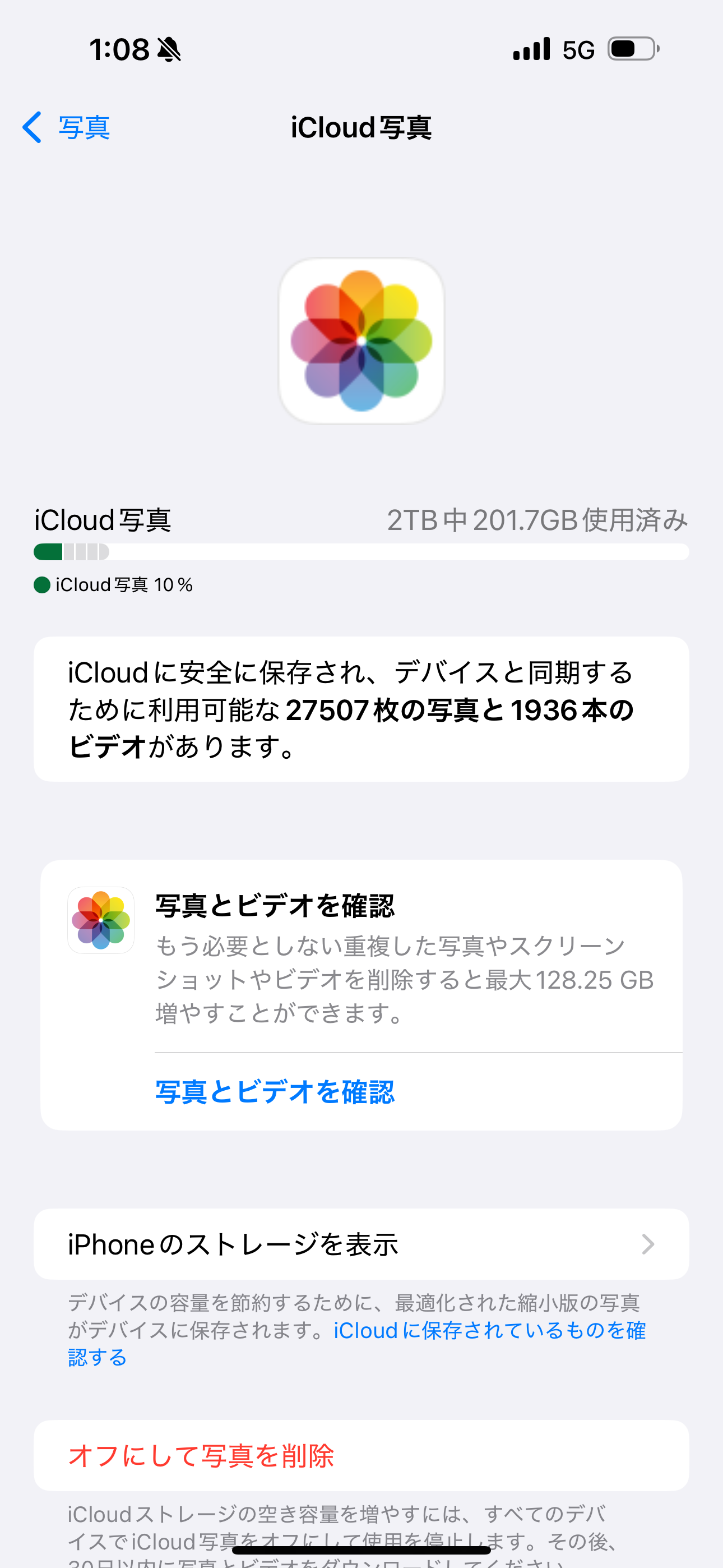
Task: Tap the back chevron arrow icon
Action: 33,127
